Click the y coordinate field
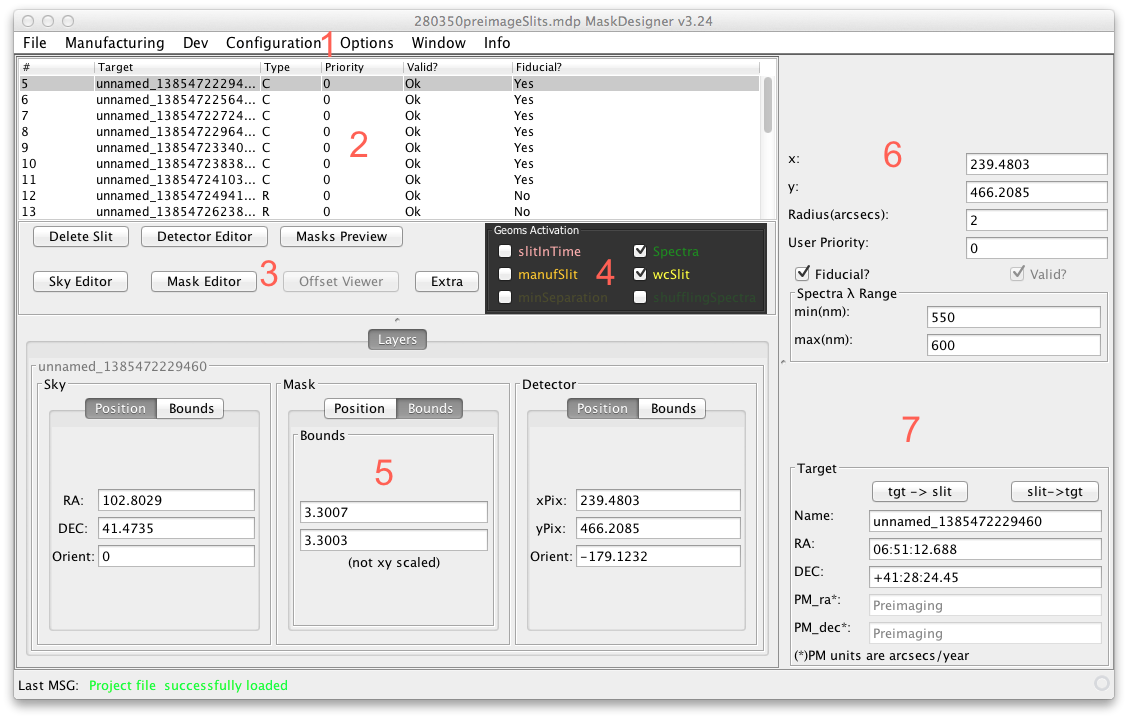Viewport: 1128px width, 719px height. [1037, 192]
